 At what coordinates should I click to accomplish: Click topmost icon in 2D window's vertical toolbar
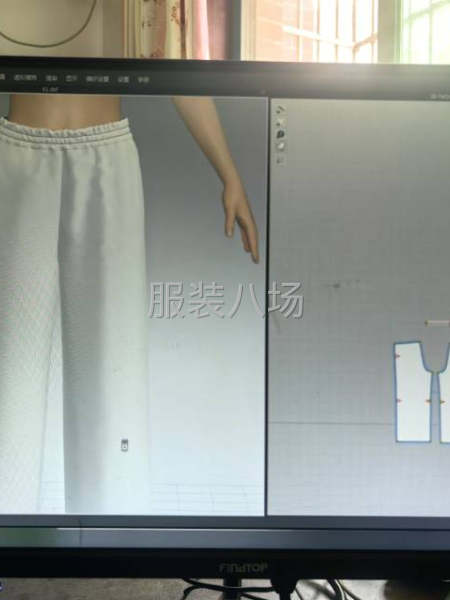pyautogui.click(x=281, y=110)
